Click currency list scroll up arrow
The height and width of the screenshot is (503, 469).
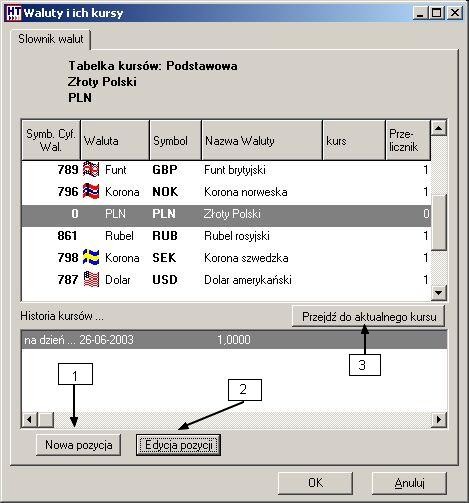tap(439, 128)
